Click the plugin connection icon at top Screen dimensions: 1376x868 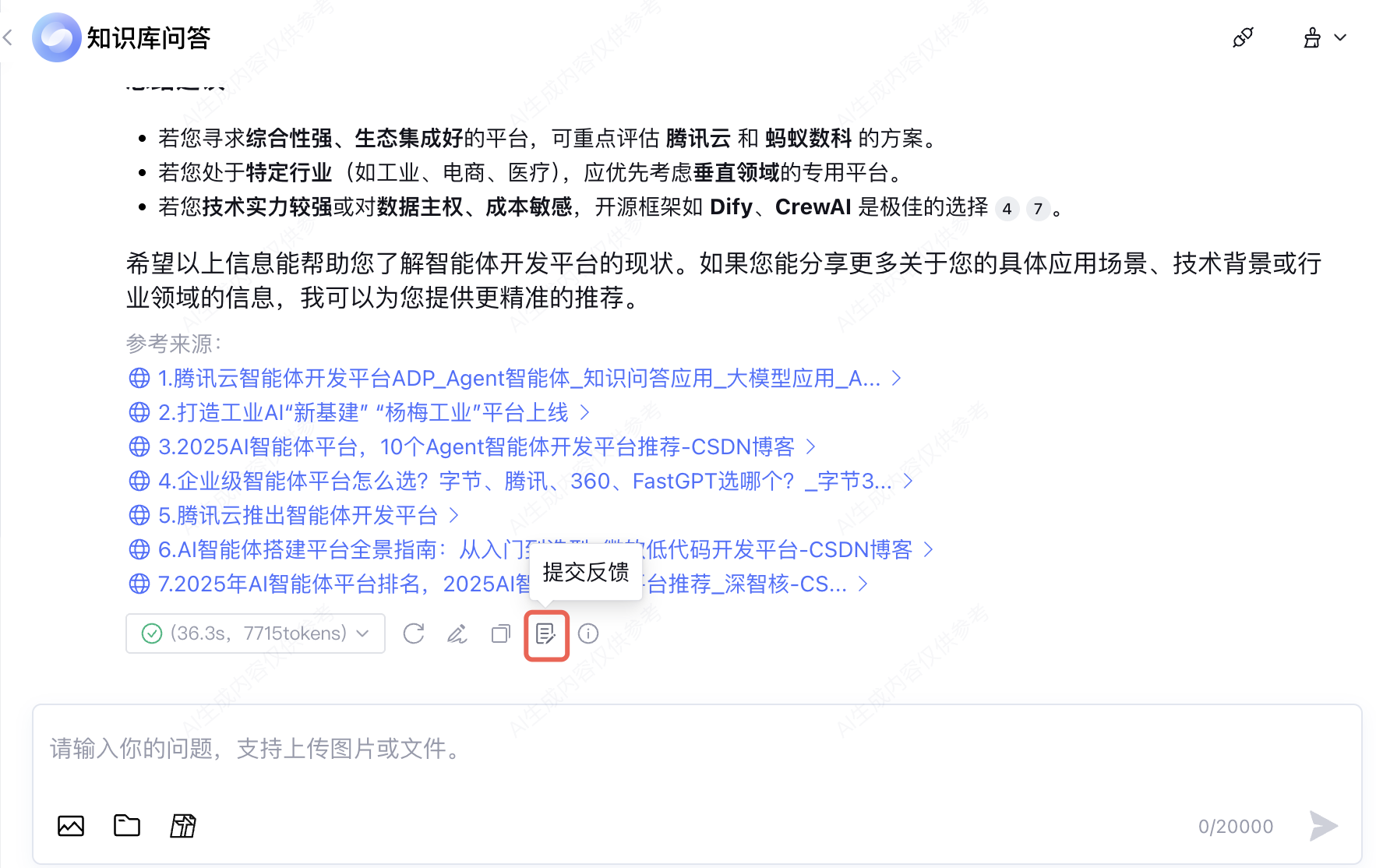(x=1243, y=37)
